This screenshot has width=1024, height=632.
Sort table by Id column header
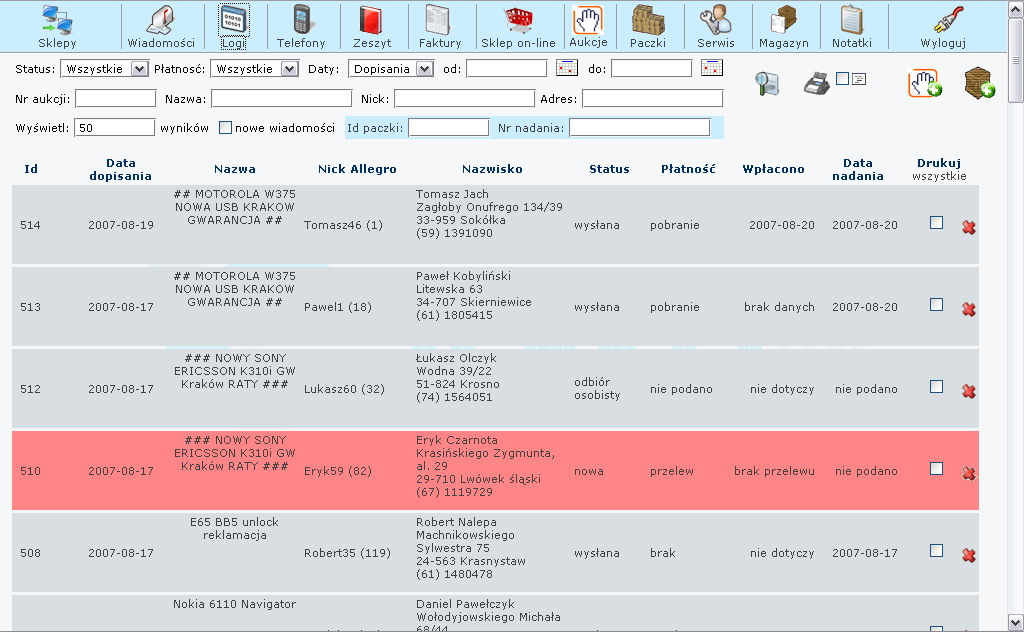point(31,169)
